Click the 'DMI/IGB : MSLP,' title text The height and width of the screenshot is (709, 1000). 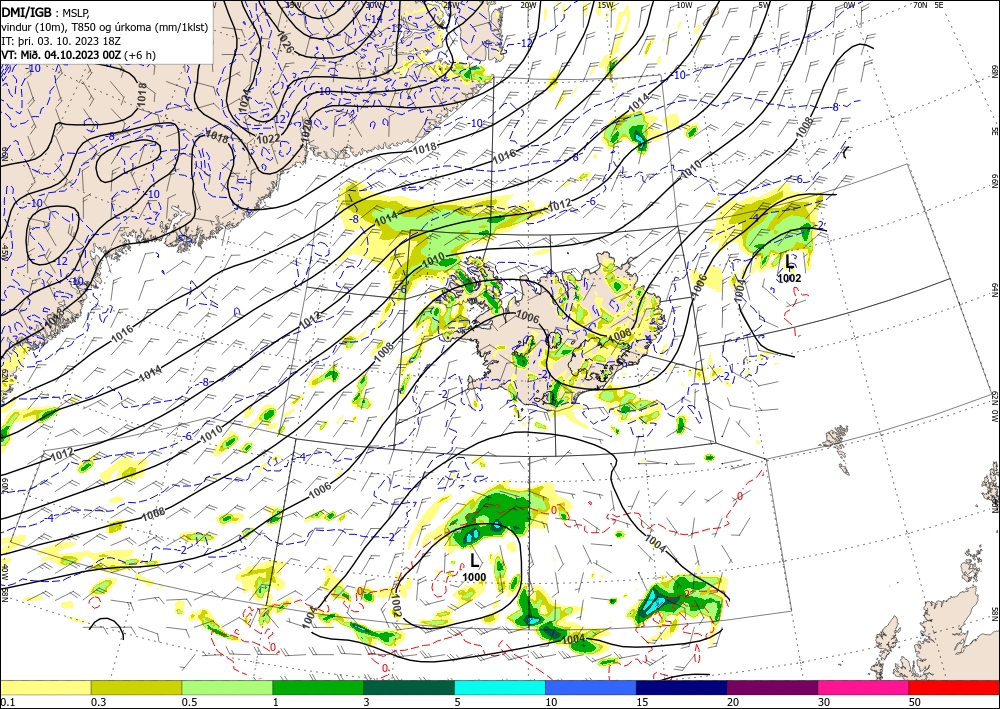[x=46, y=12]
